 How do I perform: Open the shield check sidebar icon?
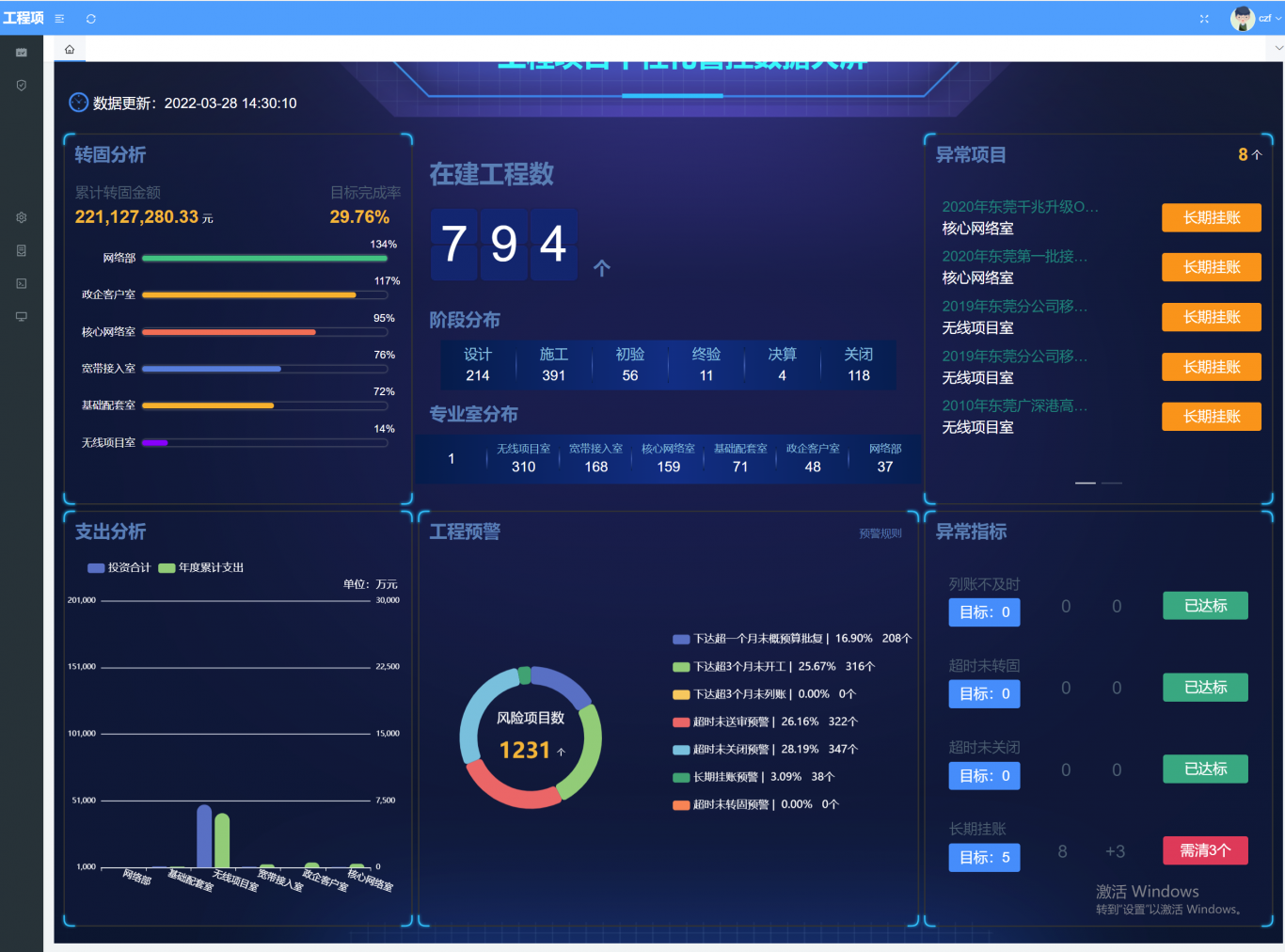(22, 86)
